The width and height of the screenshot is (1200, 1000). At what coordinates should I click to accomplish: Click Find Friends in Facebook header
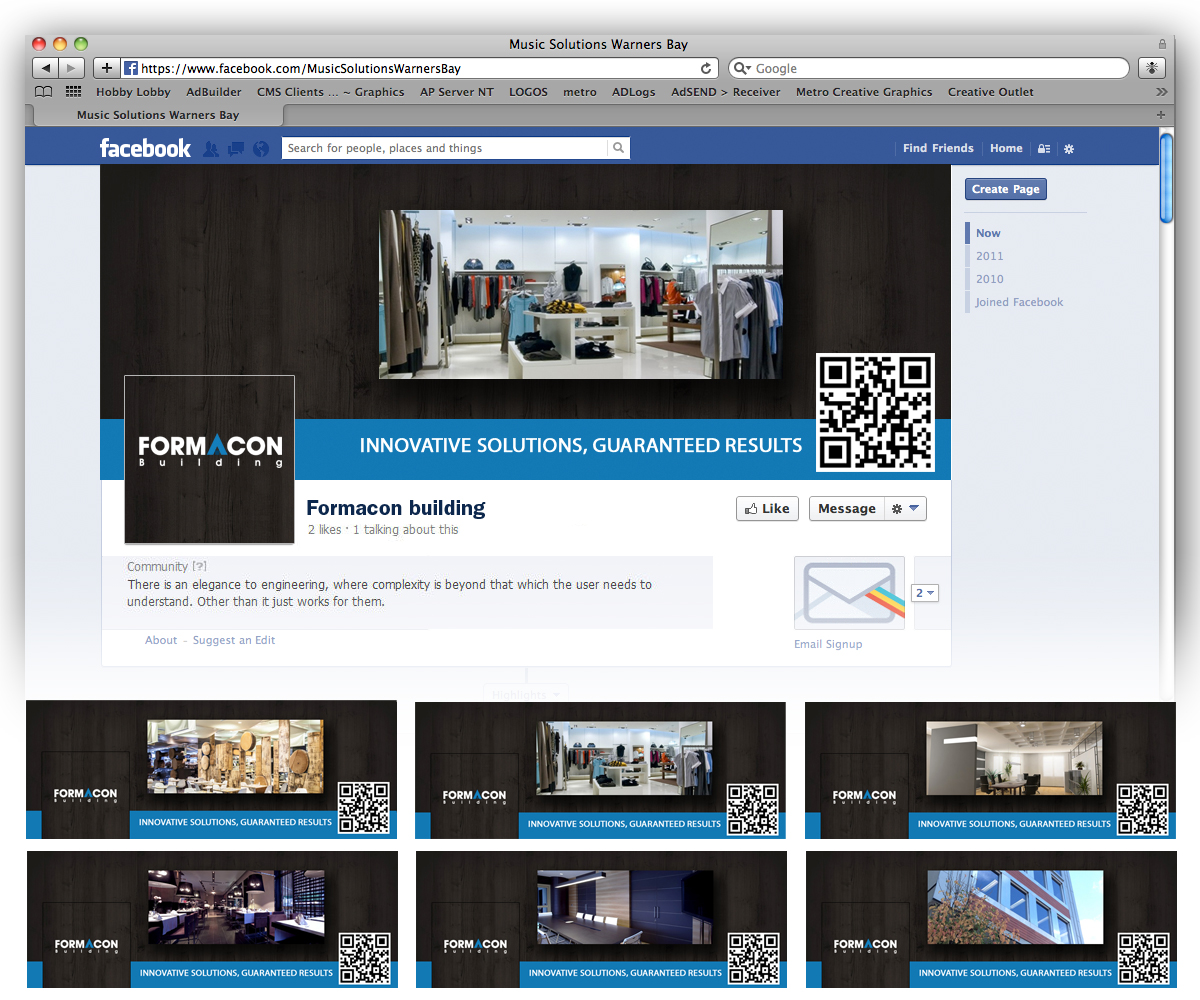point(938,148)
